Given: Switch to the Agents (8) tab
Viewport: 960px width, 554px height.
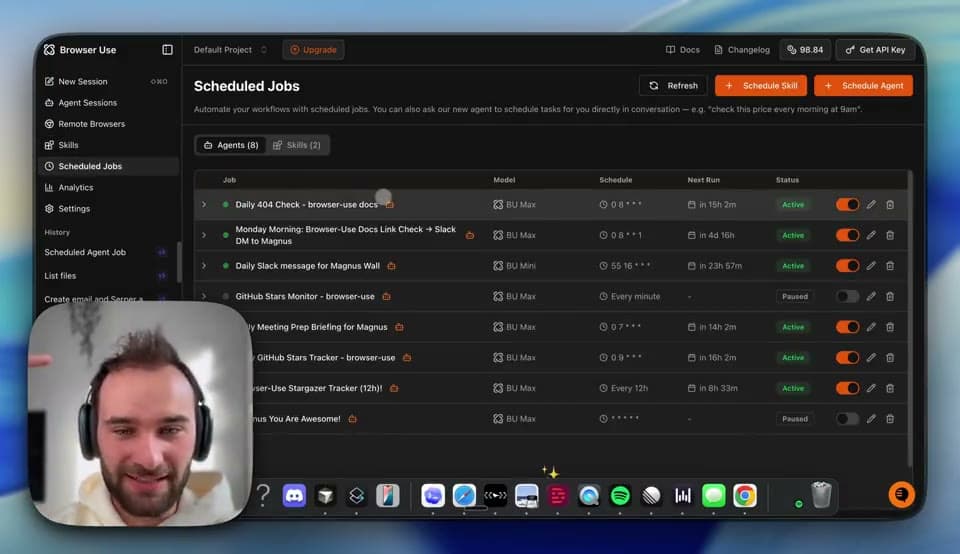Looking at the screenshot, I should pos(231,145).
